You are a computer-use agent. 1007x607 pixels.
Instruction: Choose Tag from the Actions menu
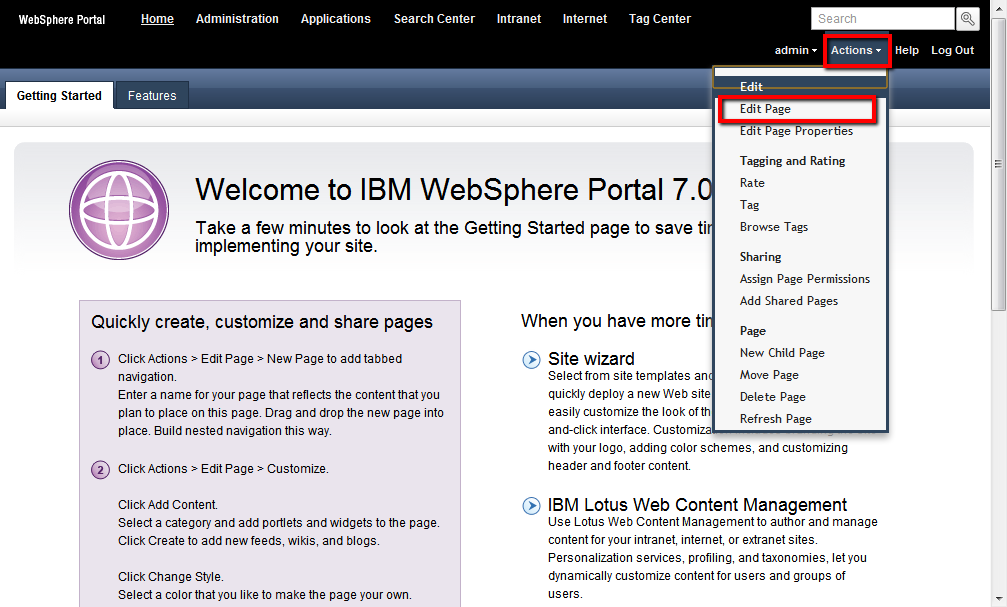tap(749, 205)
